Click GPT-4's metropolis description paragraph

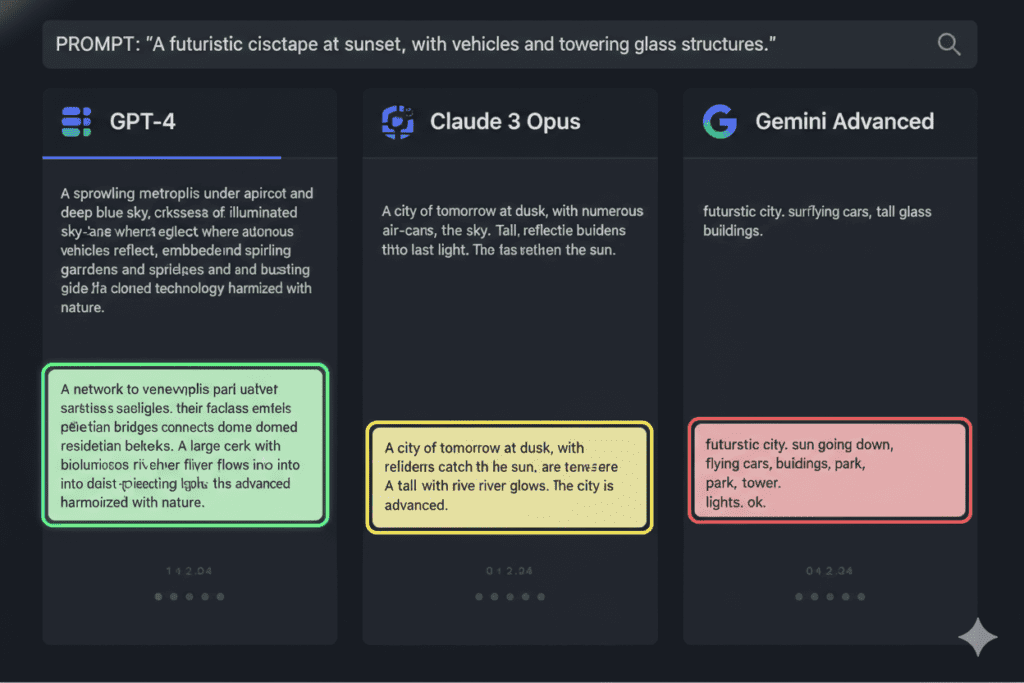click(x=185, y=250)
